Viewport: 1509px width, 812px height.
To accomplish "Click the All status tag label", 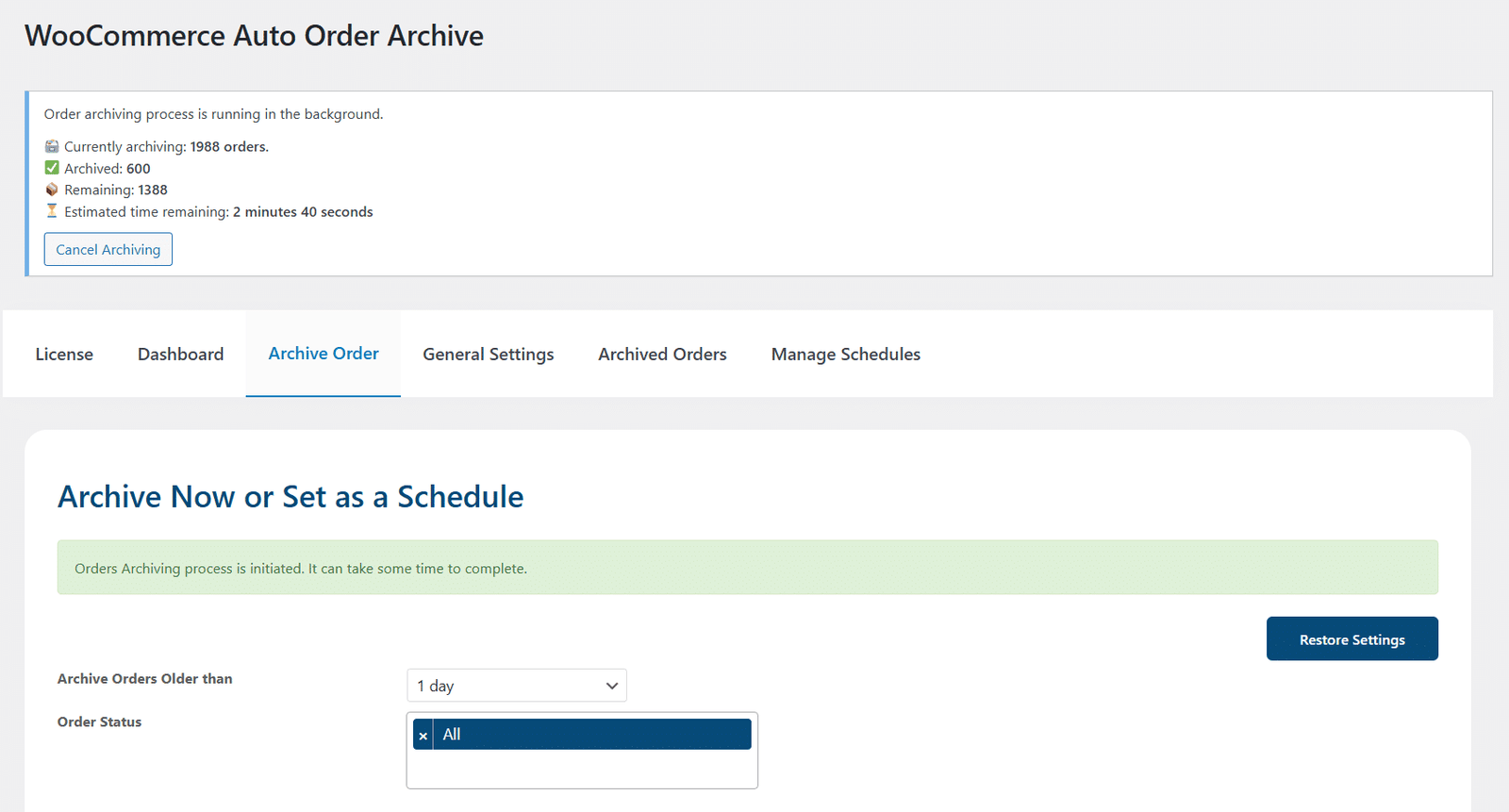I will point(452,735).
